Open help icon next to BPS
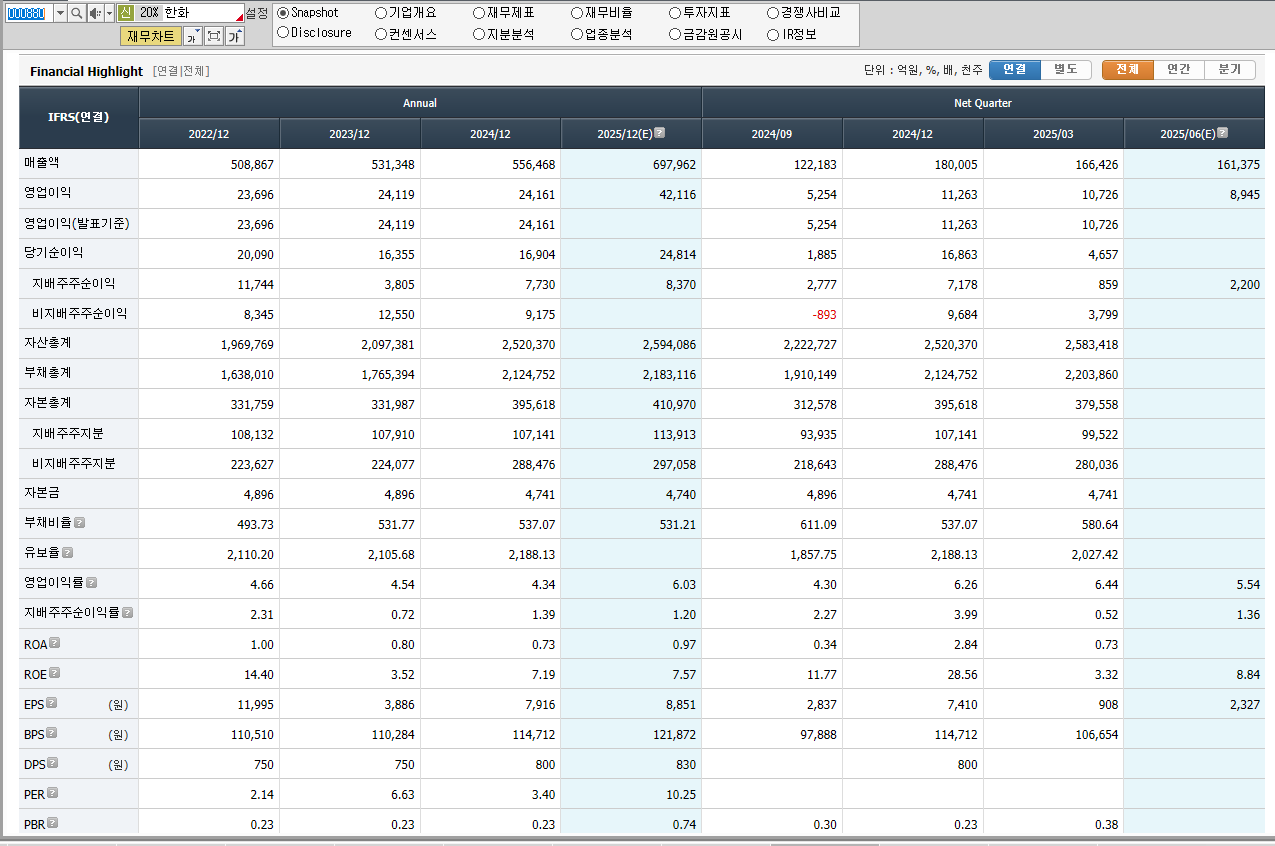The width and height of the screenshot is (1275, 846). tap(51, 732)
